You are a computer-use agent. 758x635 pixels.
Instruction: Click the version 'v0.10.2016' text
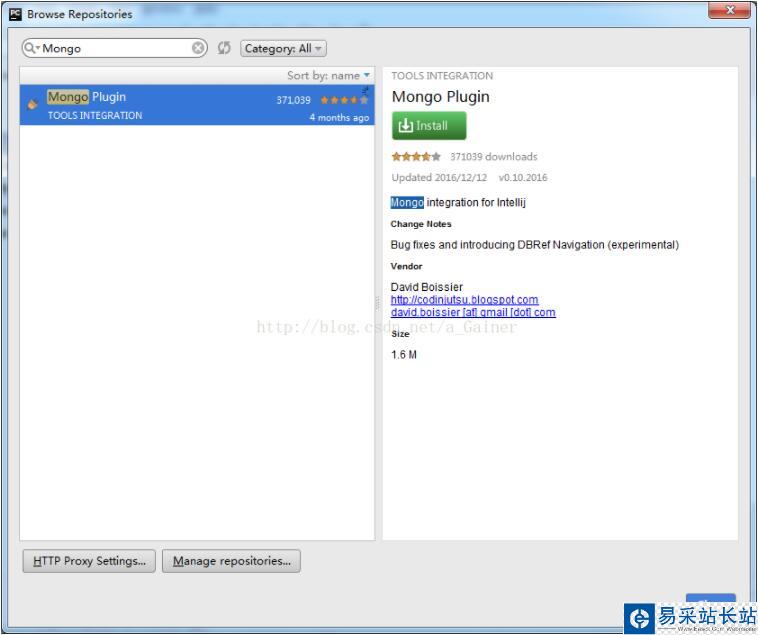[523, 177]
